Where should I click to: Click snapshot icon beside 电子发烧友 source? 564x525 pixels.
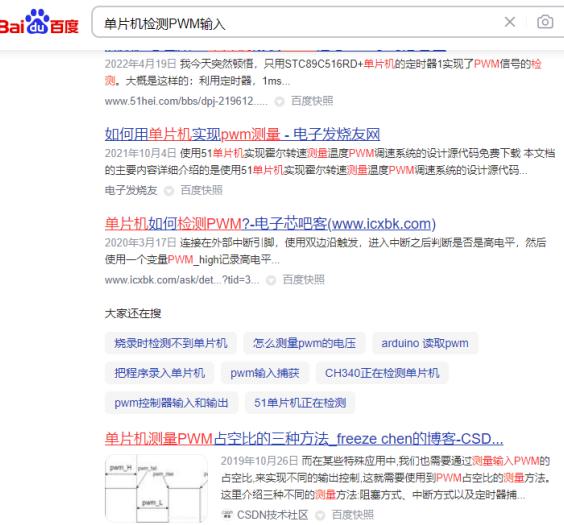[x=169, y=191]
